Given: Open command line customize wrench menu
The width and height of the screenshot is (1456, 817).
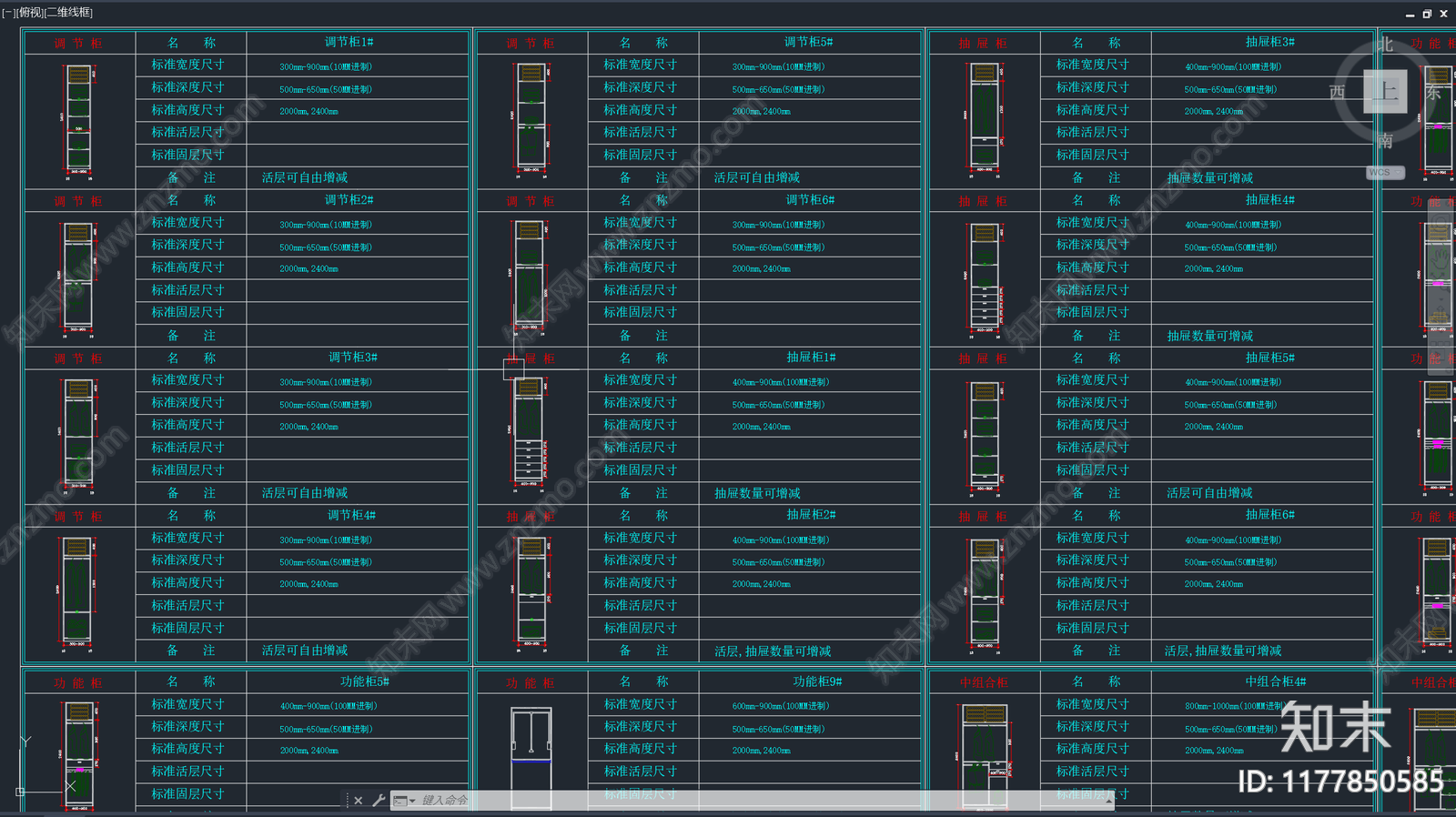Looking at the screenshot, I should (379, 801).
